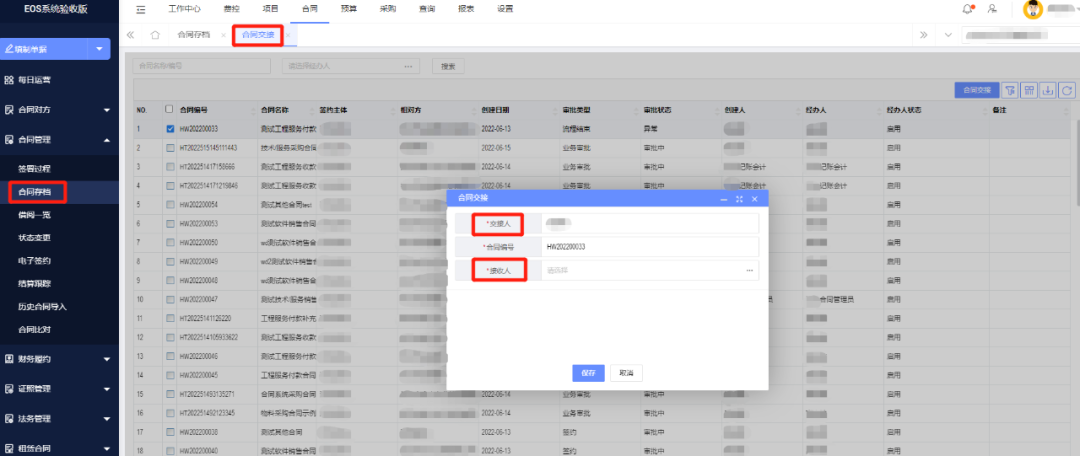Open the 填制单据 dropdown arrow
The width and height of the screenshot is (1080, 456).
click(x=99, y=49)
